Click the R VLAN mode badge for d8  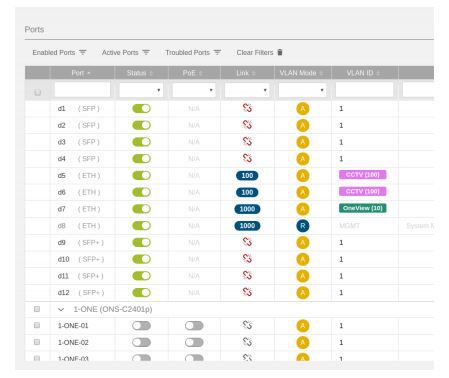point(303,226)
